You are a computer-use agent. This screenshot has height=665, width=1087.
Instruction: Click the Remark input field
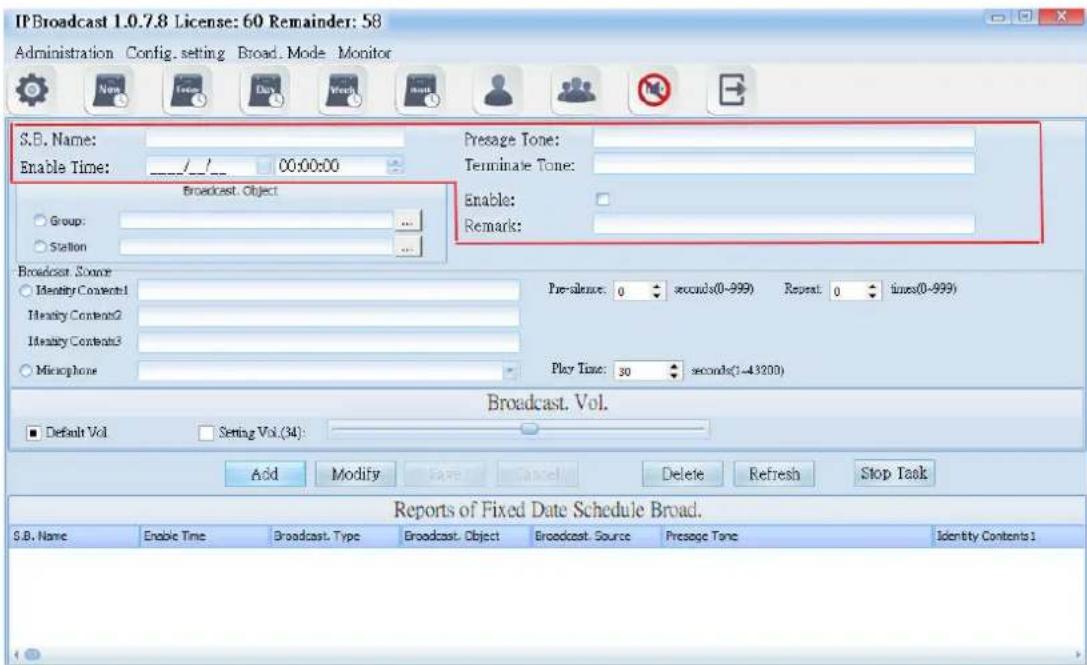pos(784,224)
